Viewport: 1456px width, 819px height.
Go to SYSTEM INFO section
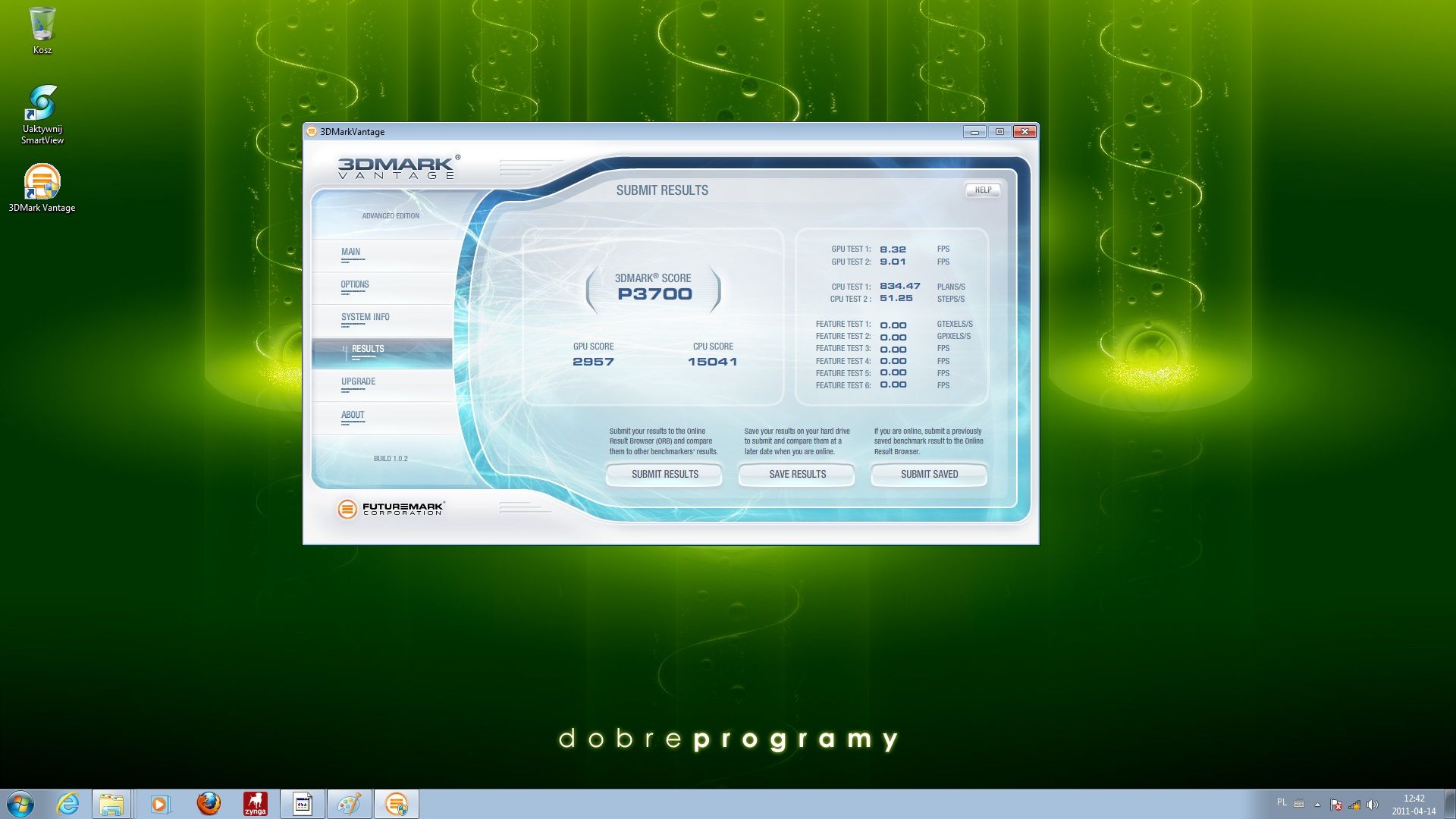[381, 321]
